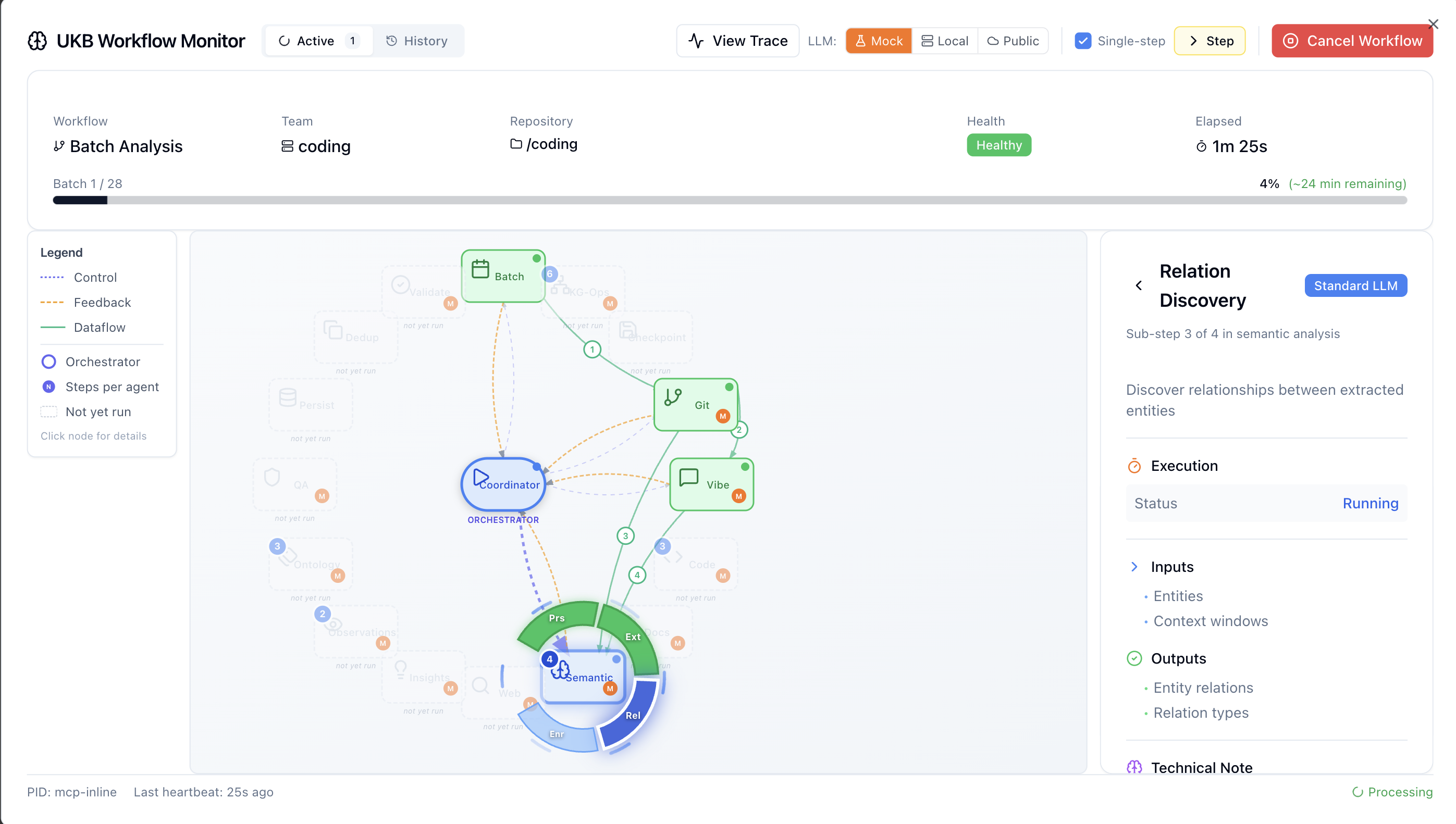The image size is (1456, 824).
Task: Click the Healthy status badge
Action: [x=998, y=145]
